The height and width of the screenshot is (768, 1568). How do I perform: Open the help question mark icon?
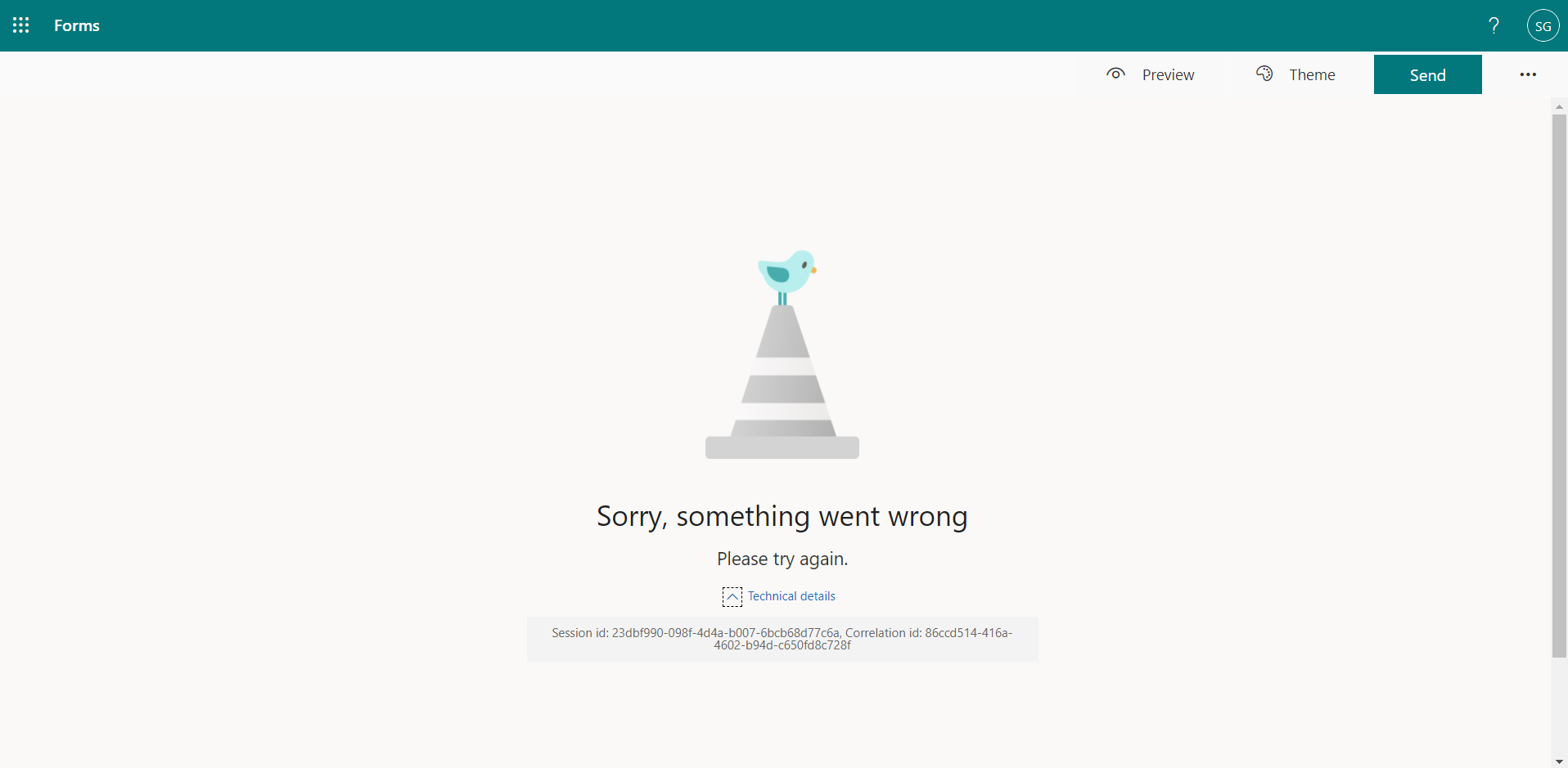click(1494, 25)
